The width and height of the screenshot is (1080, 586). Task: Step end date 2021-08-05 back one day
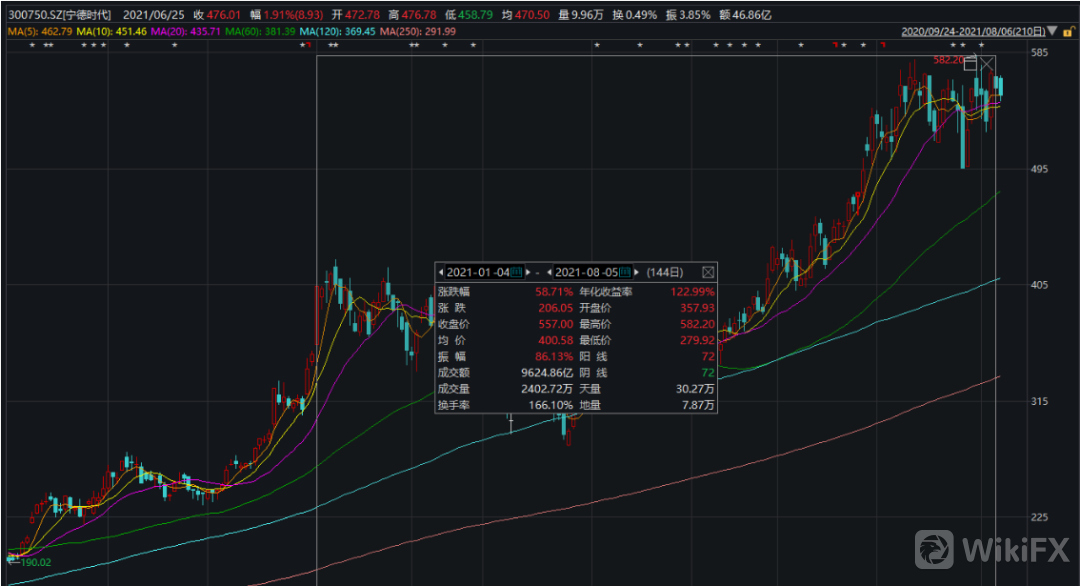(550, 272)
